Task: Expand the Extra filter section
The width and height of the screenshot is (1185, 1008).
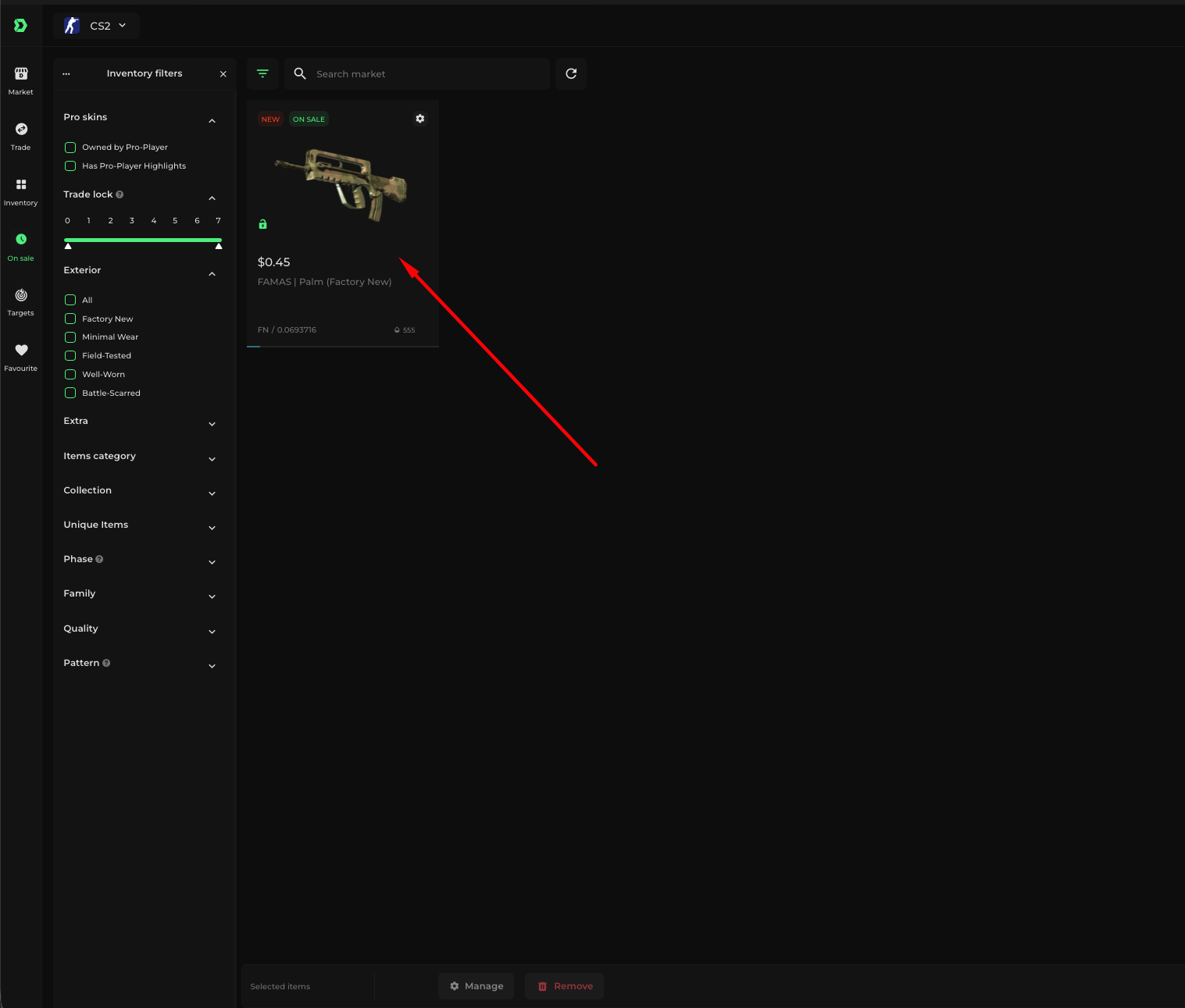Action: 212,425
